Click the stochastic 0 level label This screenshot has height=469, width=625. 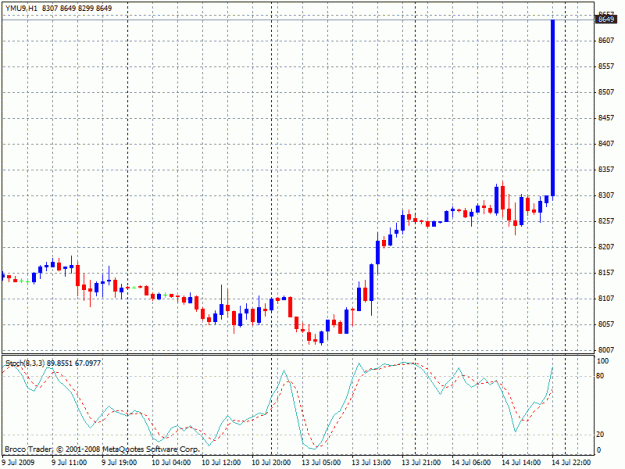[599, 450]
